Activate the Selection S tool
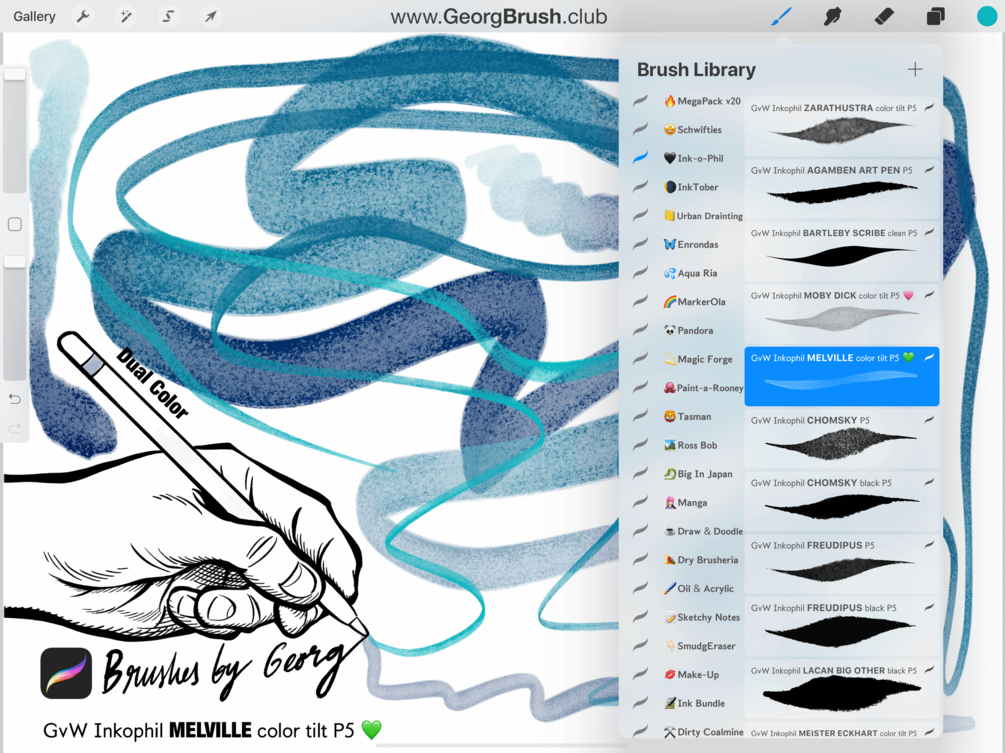Image resolution: width=1005 pixels, height=753 pixels. pyautogui.click(x=168, y=16)
